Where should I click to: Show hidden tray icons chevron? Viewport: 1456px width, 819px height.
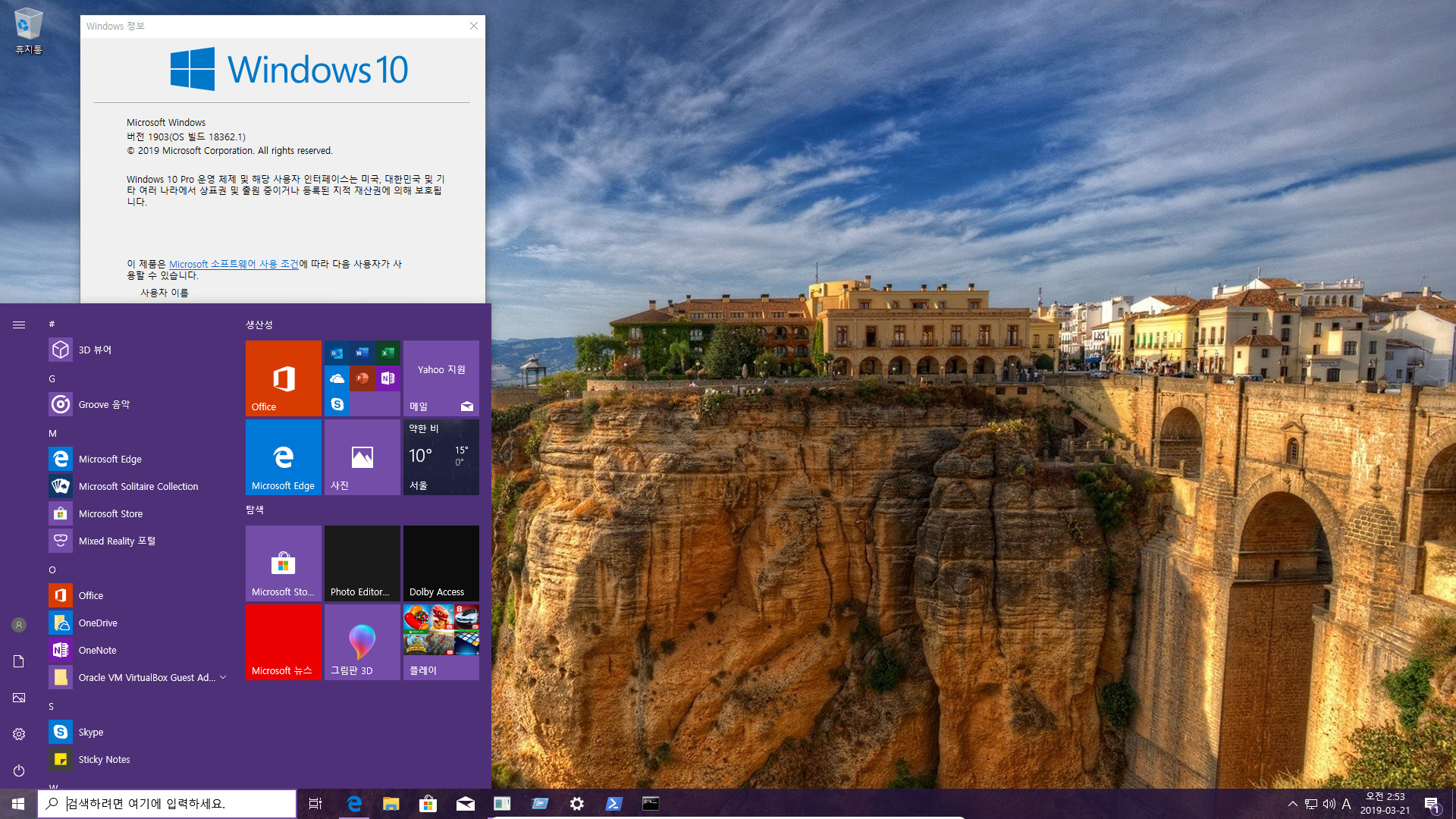(x=1293, y=804)
